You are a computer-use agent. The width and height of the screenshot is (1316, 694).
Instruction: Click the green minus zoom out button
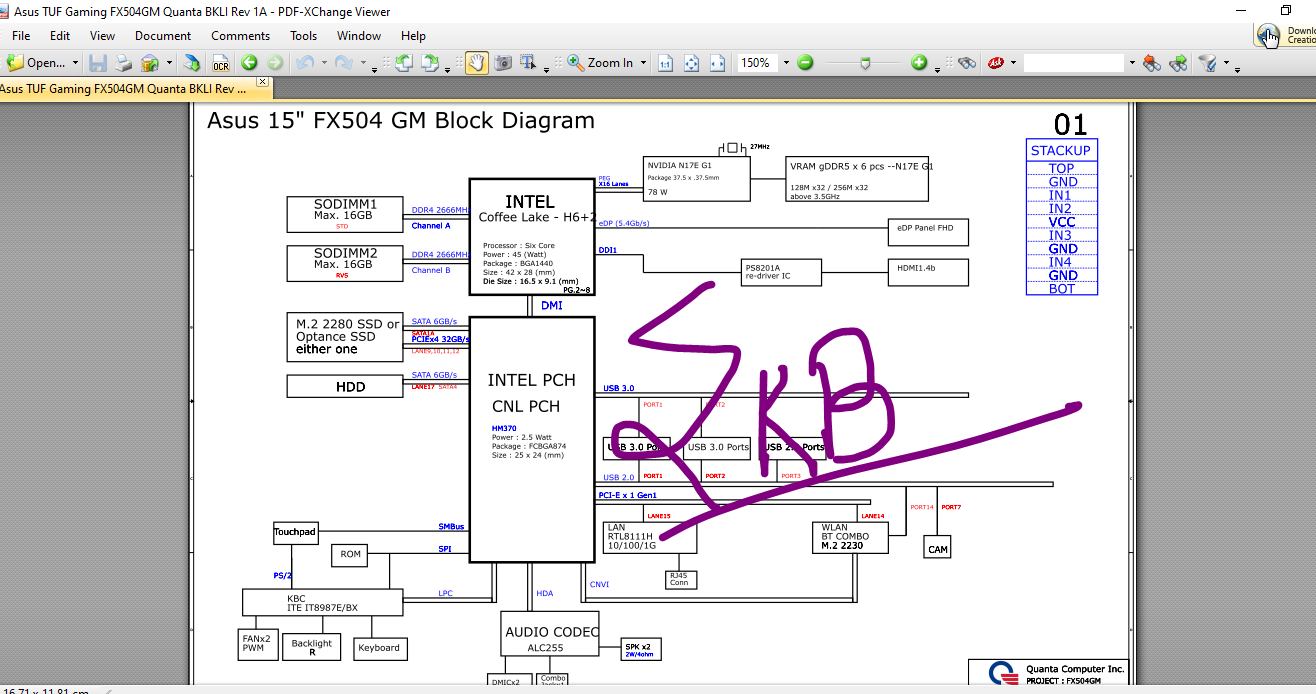[x=805, y=63]
